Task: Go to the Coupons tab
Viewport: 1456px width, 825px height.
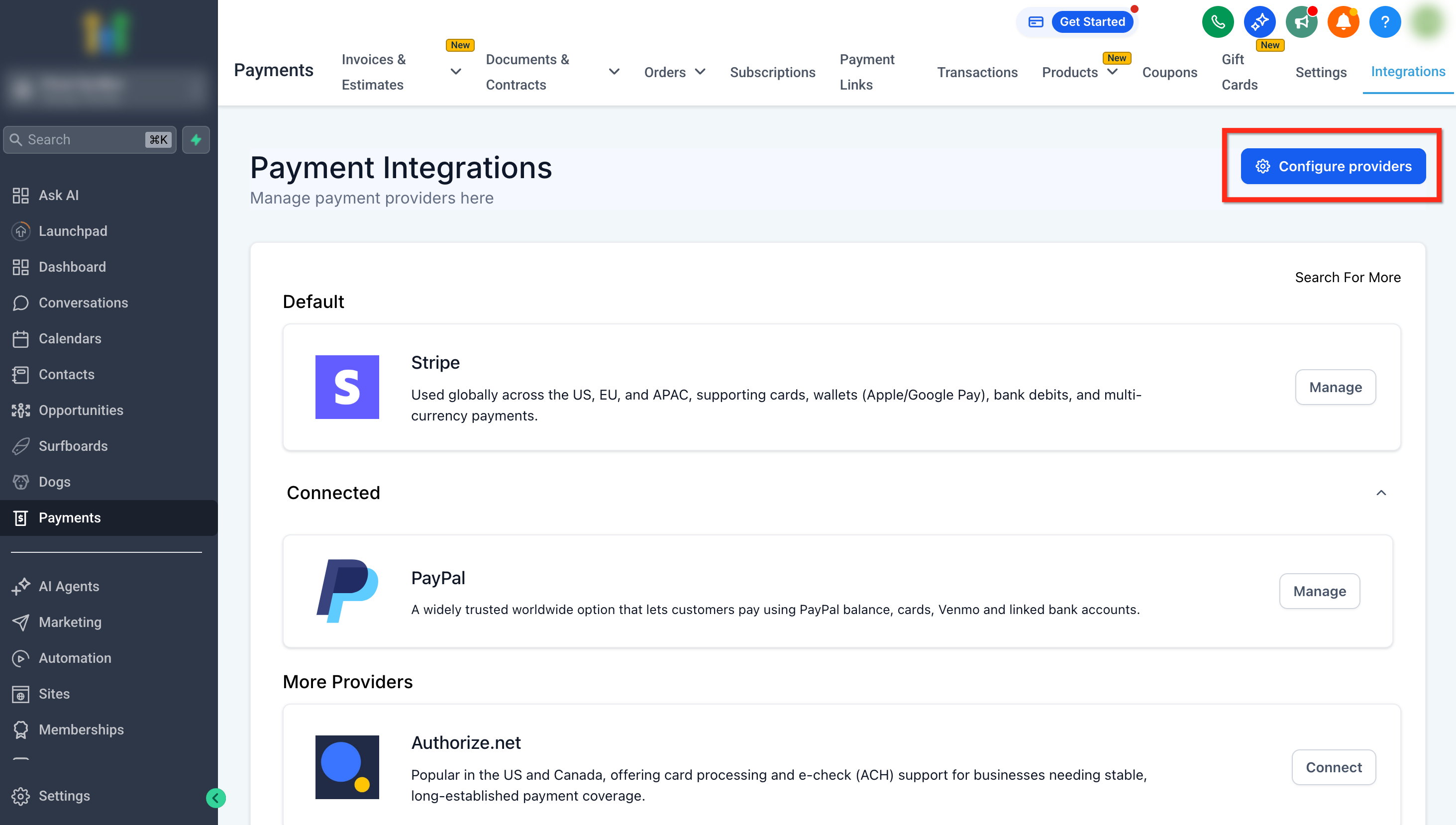Action: [x=1169, y=72]
